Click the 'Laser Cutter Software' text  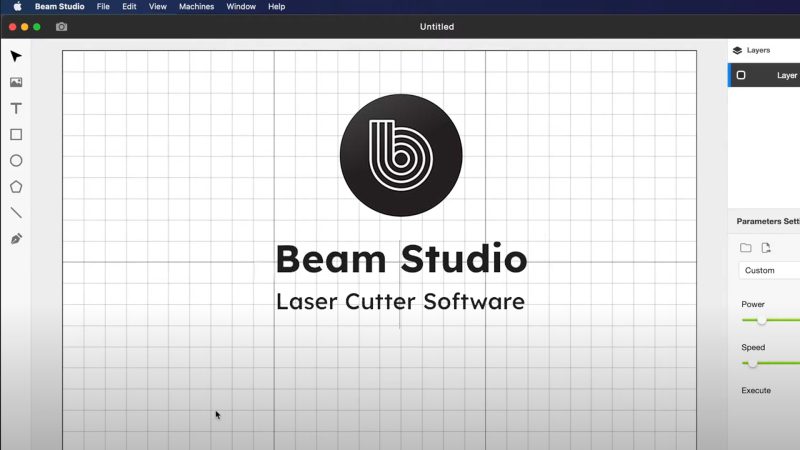(401, 302)
